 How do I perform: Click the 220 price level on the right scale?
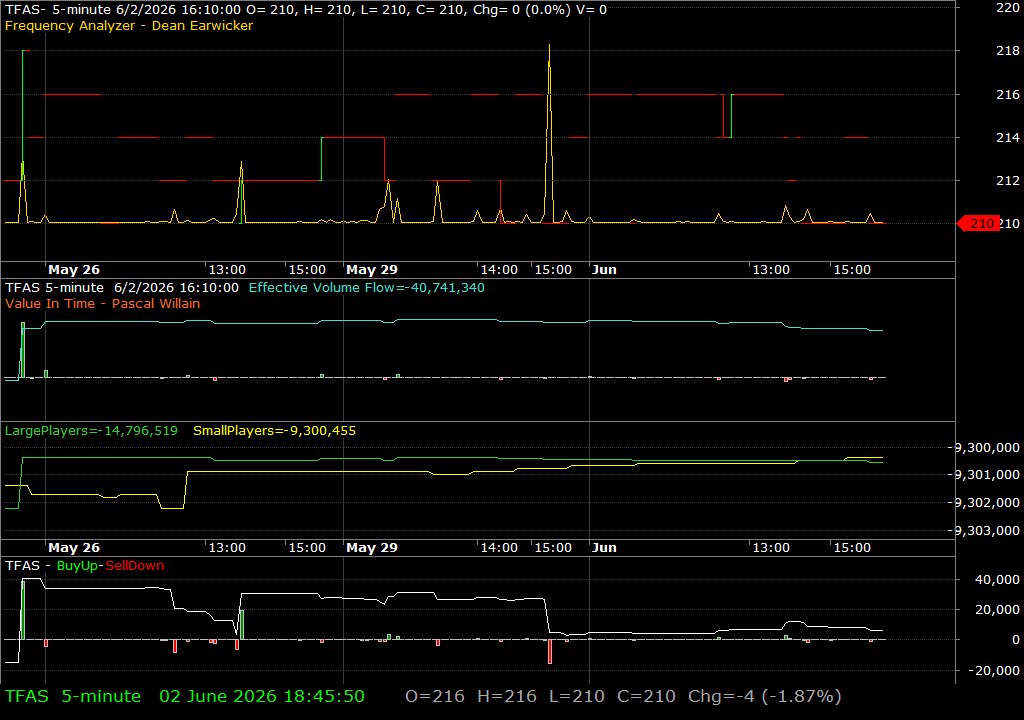click(1008, 8)
